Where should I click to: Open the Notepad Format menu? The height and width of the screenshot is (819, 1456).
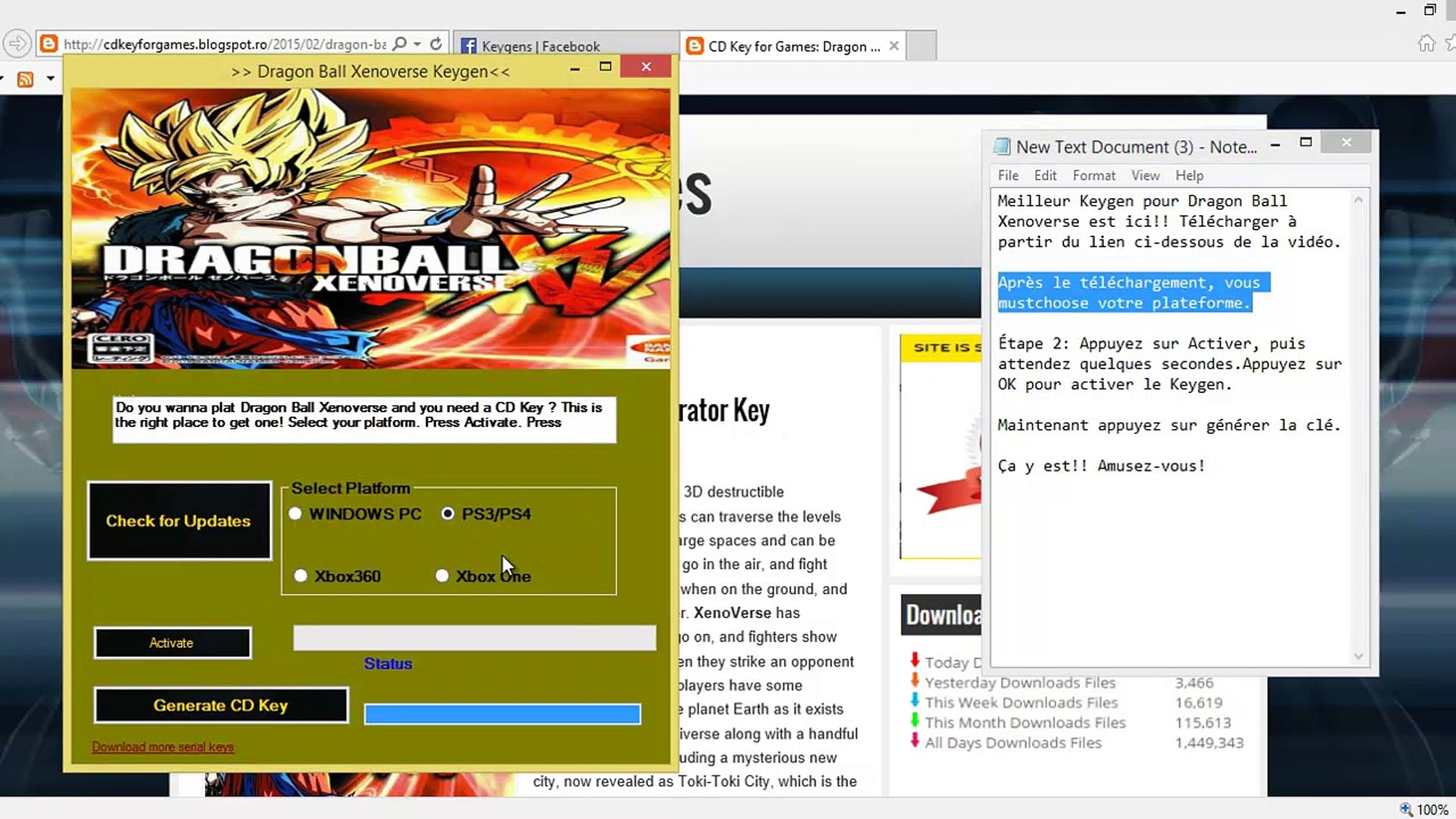1094,175
